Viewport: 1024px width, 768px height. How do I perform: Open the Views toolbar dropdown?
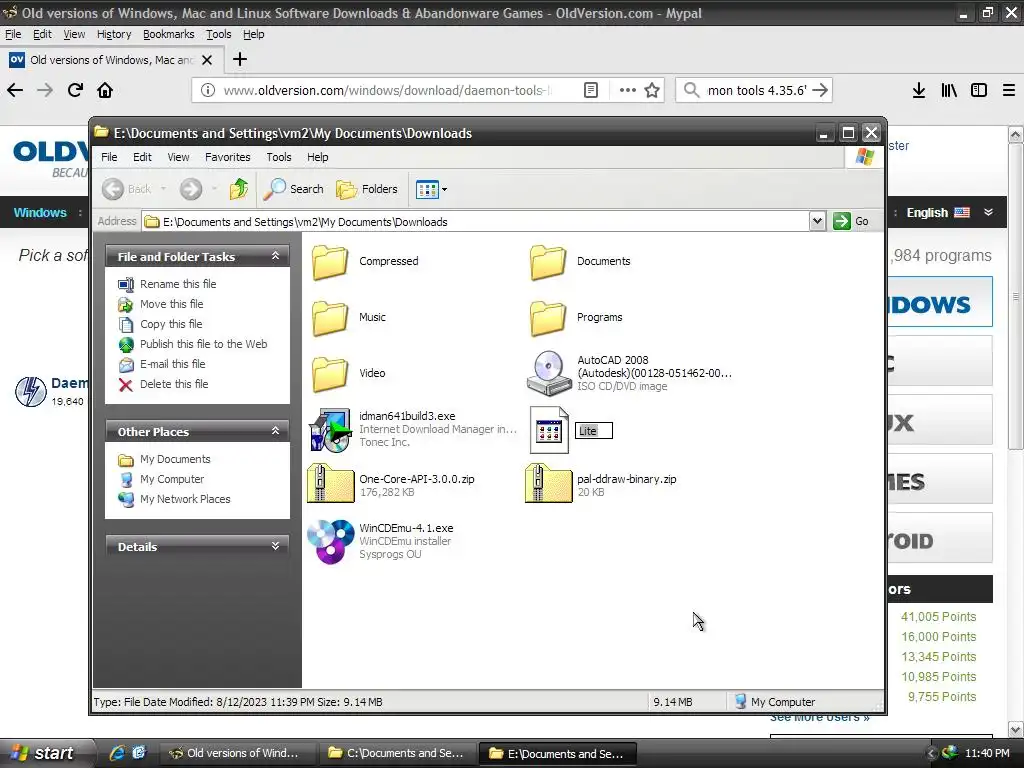pyautogui.click(x=431, y=189)
